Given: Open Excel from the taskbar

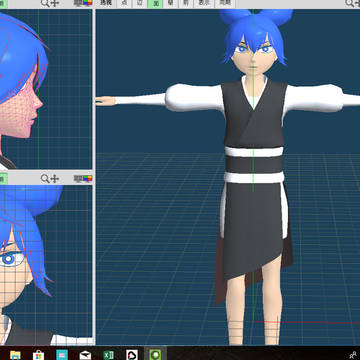Looking at the screenshot, I should coord(109,355).
